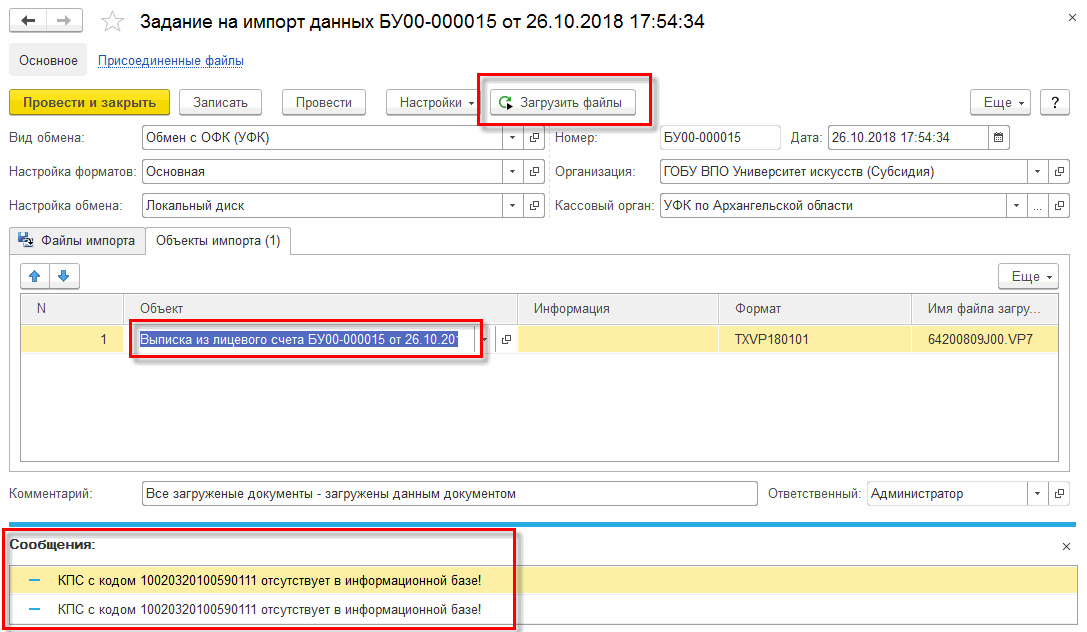Click the Формат column header

[815, 308]
